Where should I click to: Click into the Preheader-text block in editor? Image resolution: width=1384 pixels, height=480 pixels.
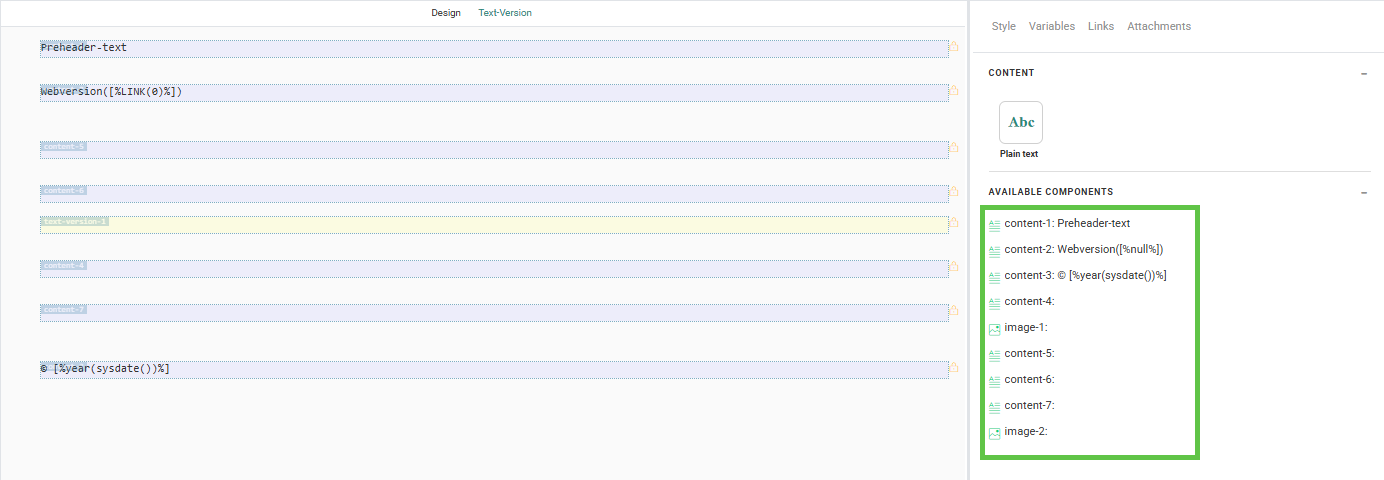494,48
